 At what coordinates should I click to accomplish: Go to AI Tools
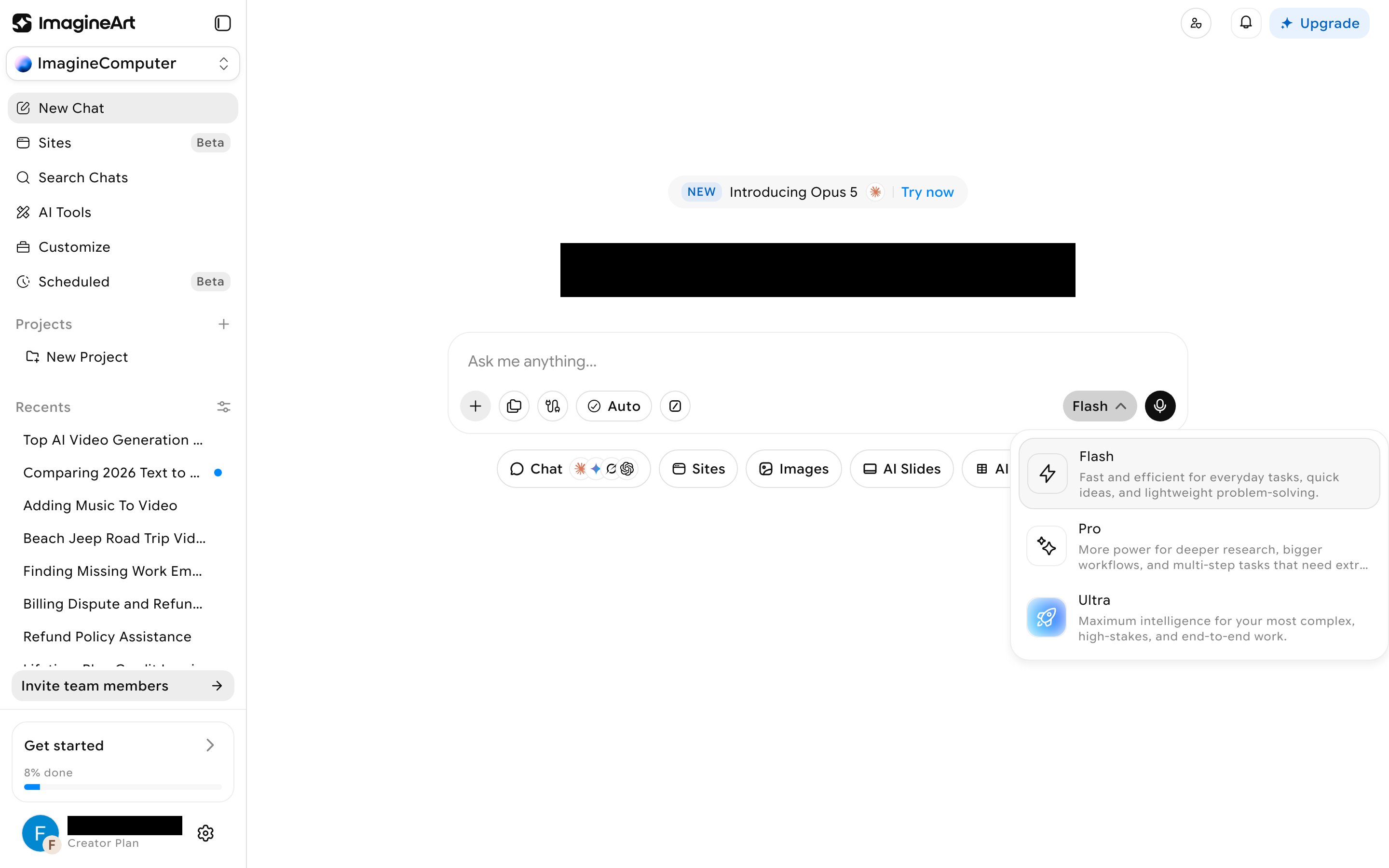[x=123, y=212]
